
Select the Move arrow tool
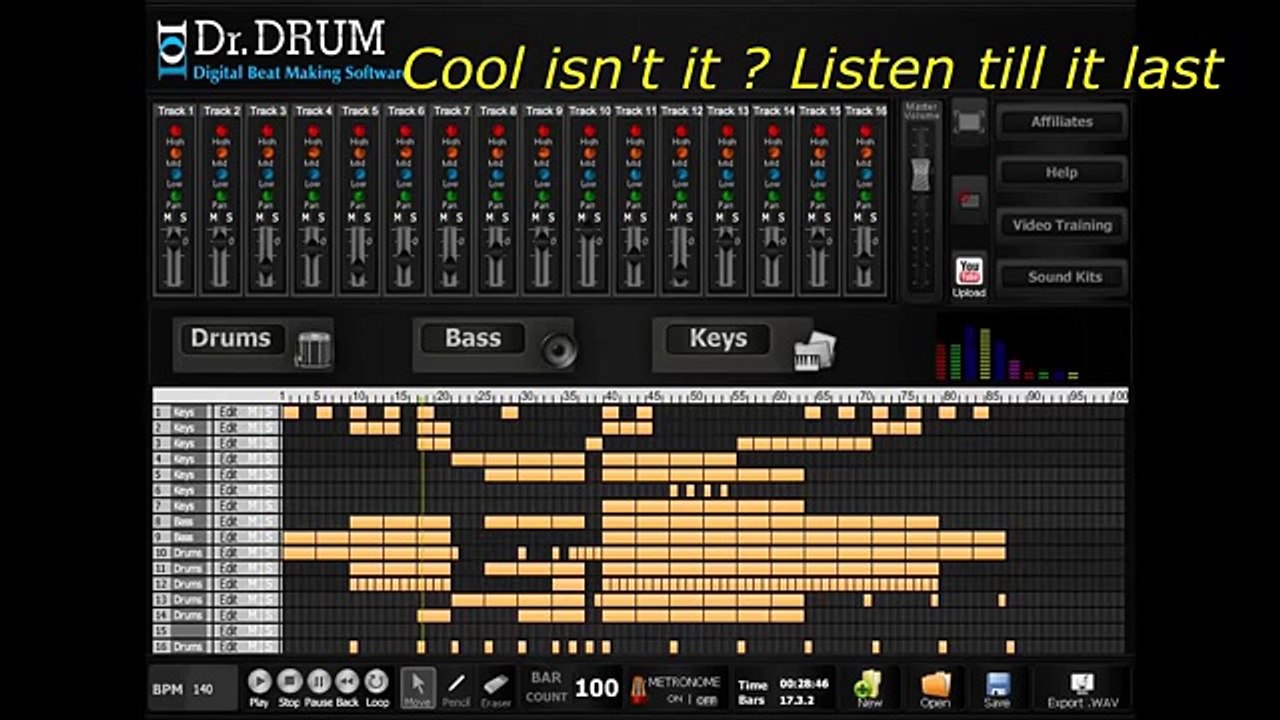click(x=418, y=687)
